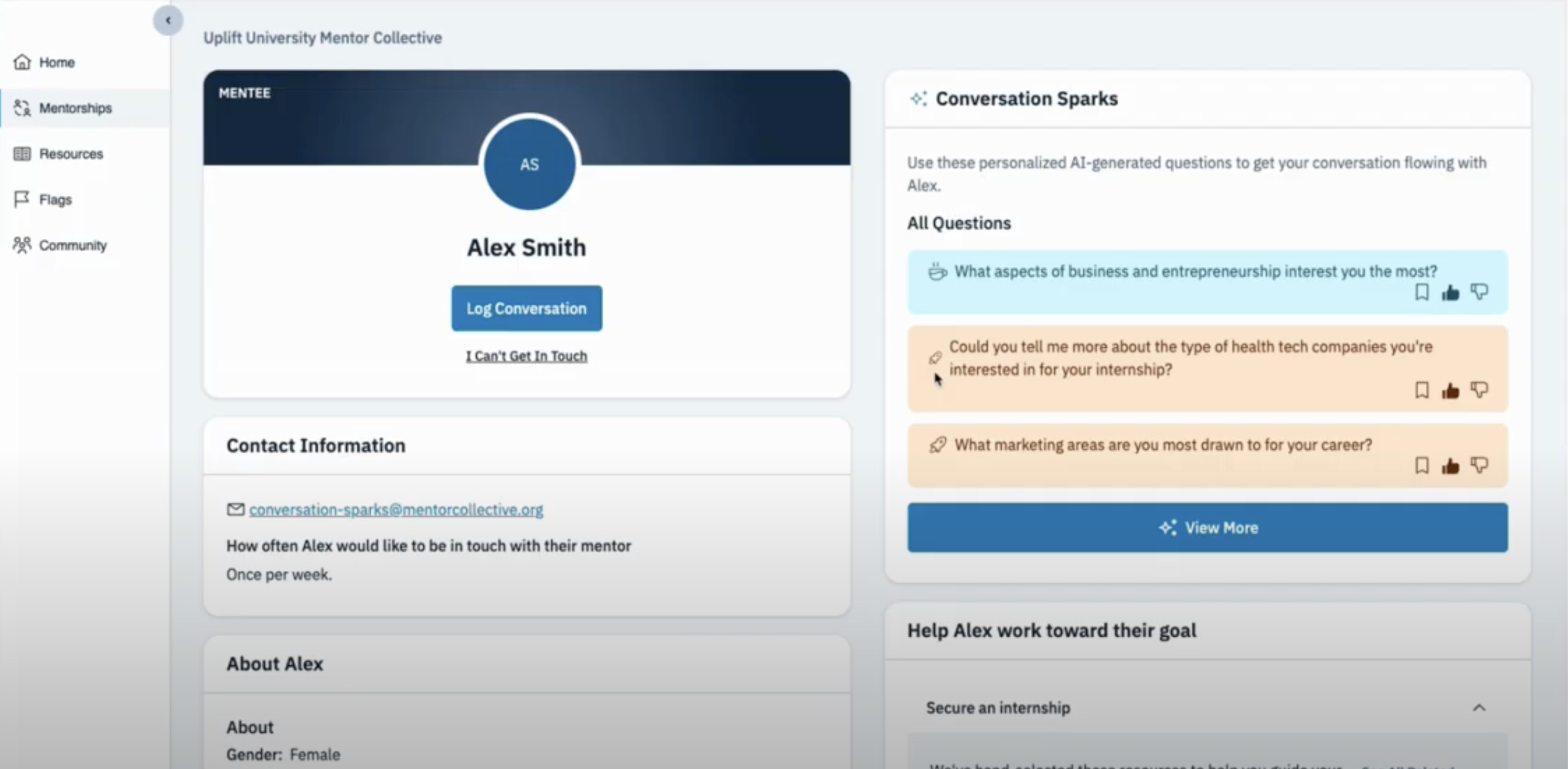Collapse the sidebar with the chevron button
Image resolution: width=1568 pixels, height=769 pixels.
click(x=168, y=21)
